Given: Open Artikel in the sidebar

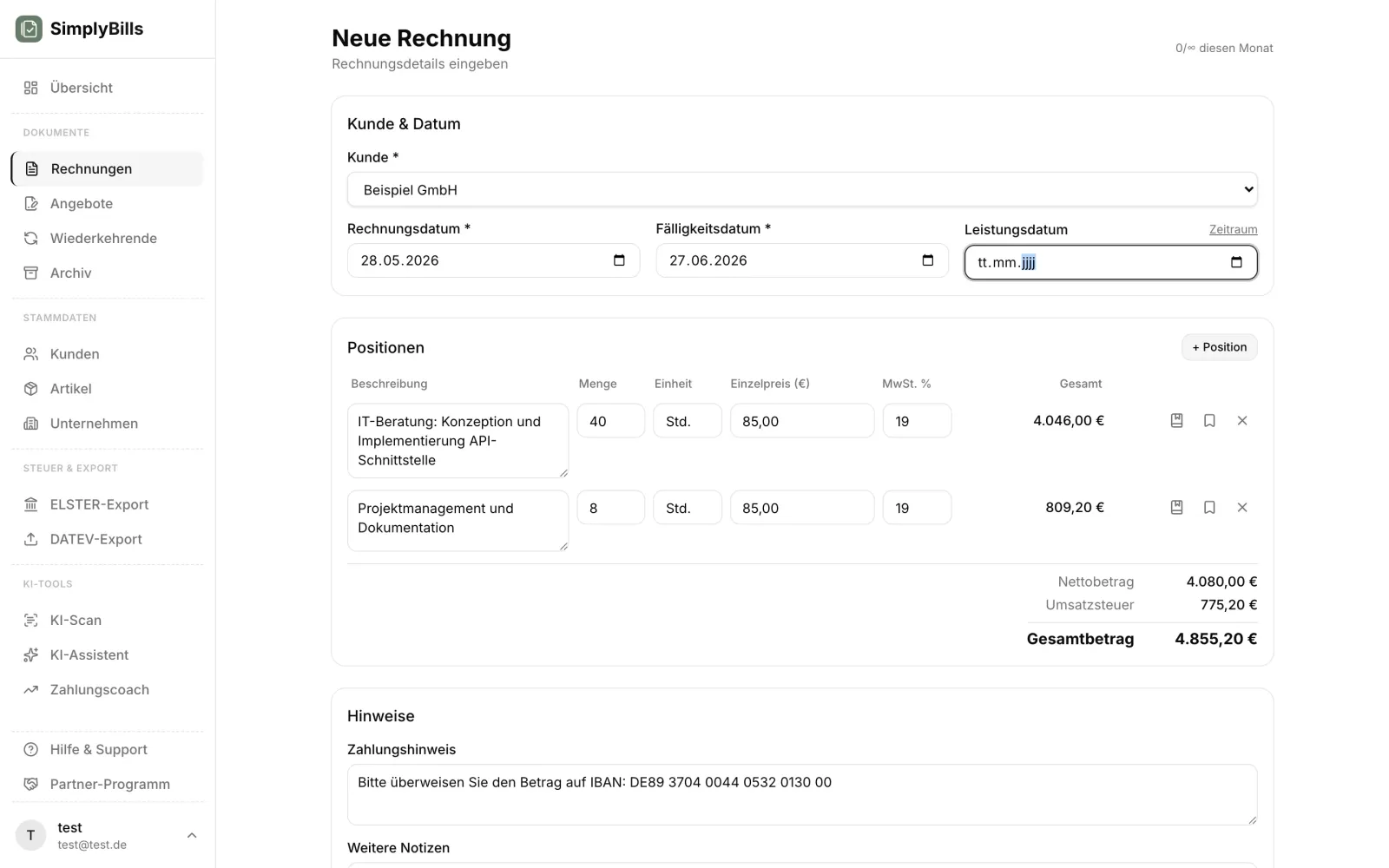Looking at the screenshot, I should click(108, 389).
